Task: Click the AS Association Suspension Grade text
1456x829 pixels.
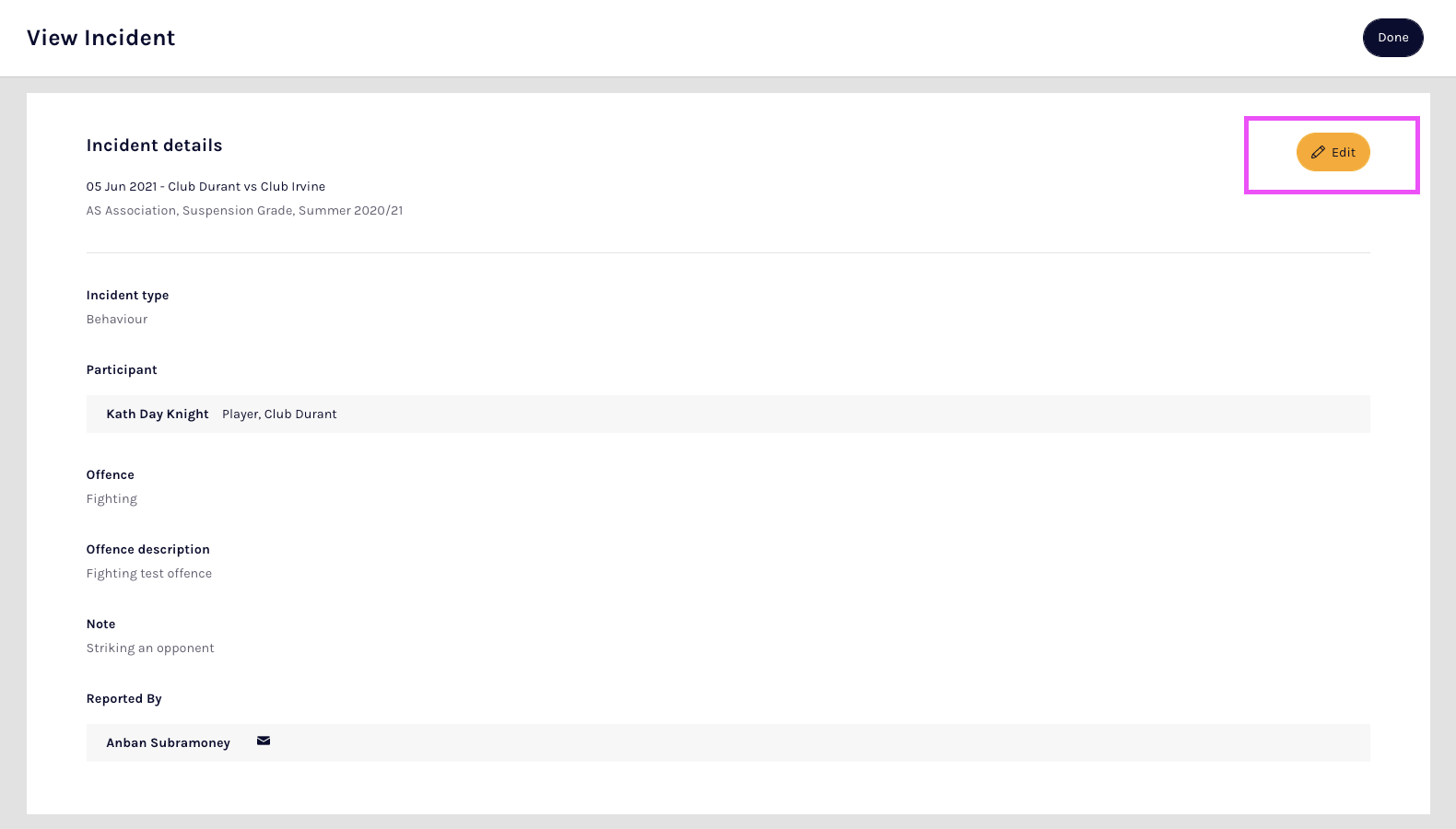Action: coord(244,211)
